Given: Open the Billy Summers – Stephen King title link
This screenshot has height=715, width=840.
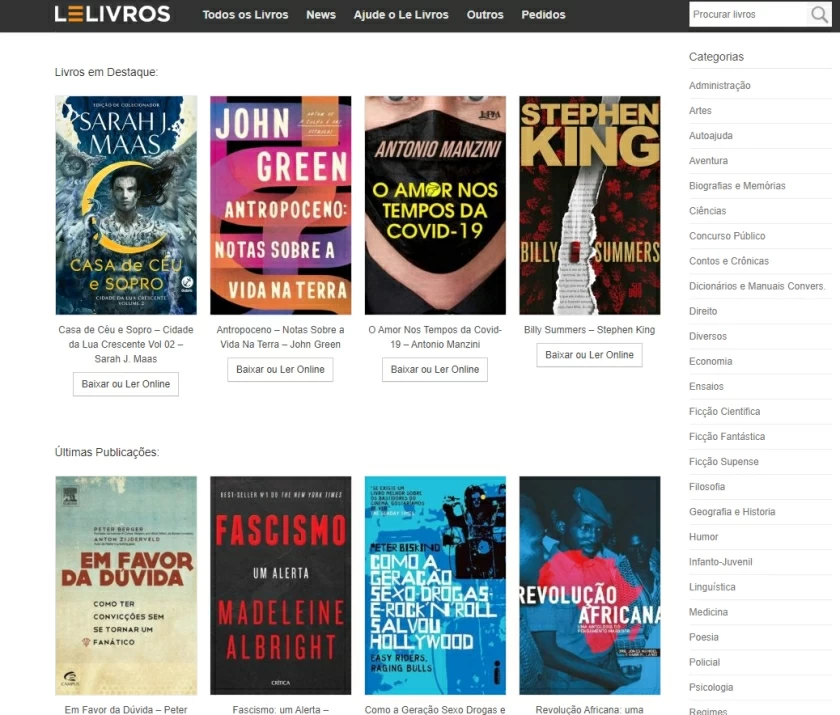Looking at the screenshot, I should point(589,329).
